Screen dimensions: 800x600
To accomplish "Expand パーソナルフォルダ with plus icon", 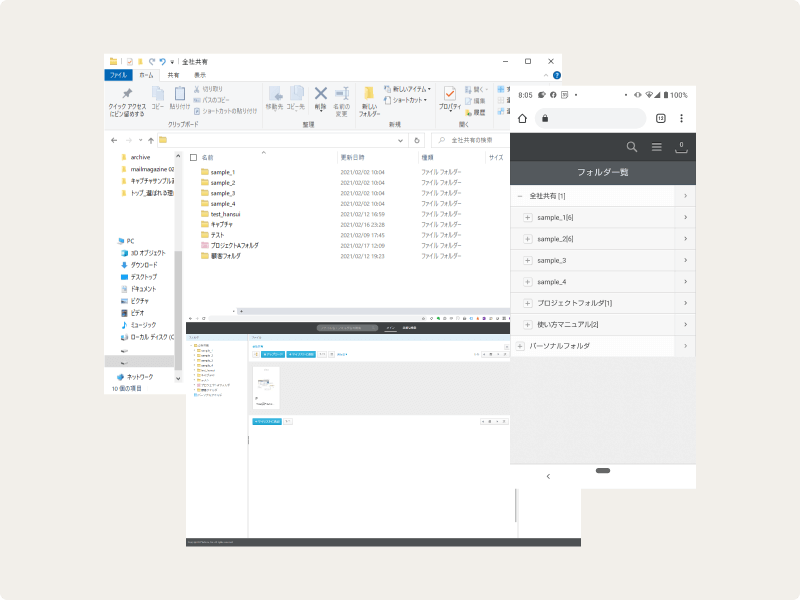I will coord(519,346).
